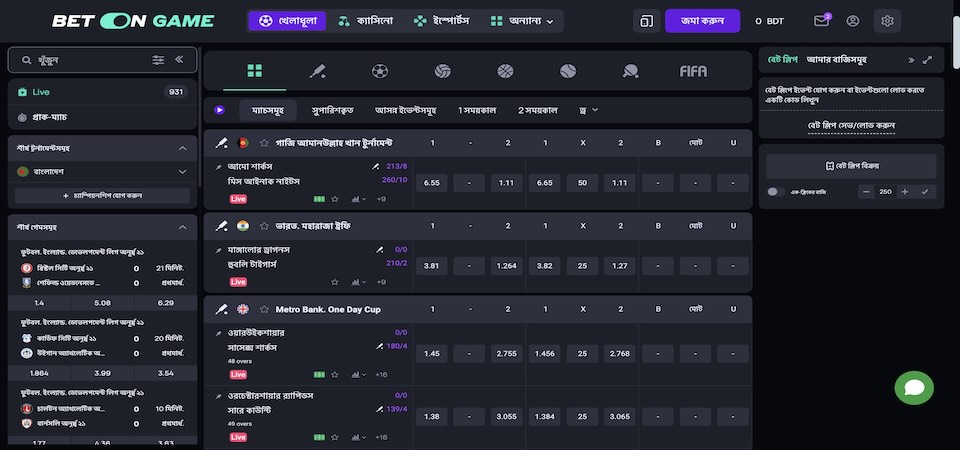This screenshot has height=450, width=960.
Task: Click the green chat support bubble
Action: click(914, 387)
